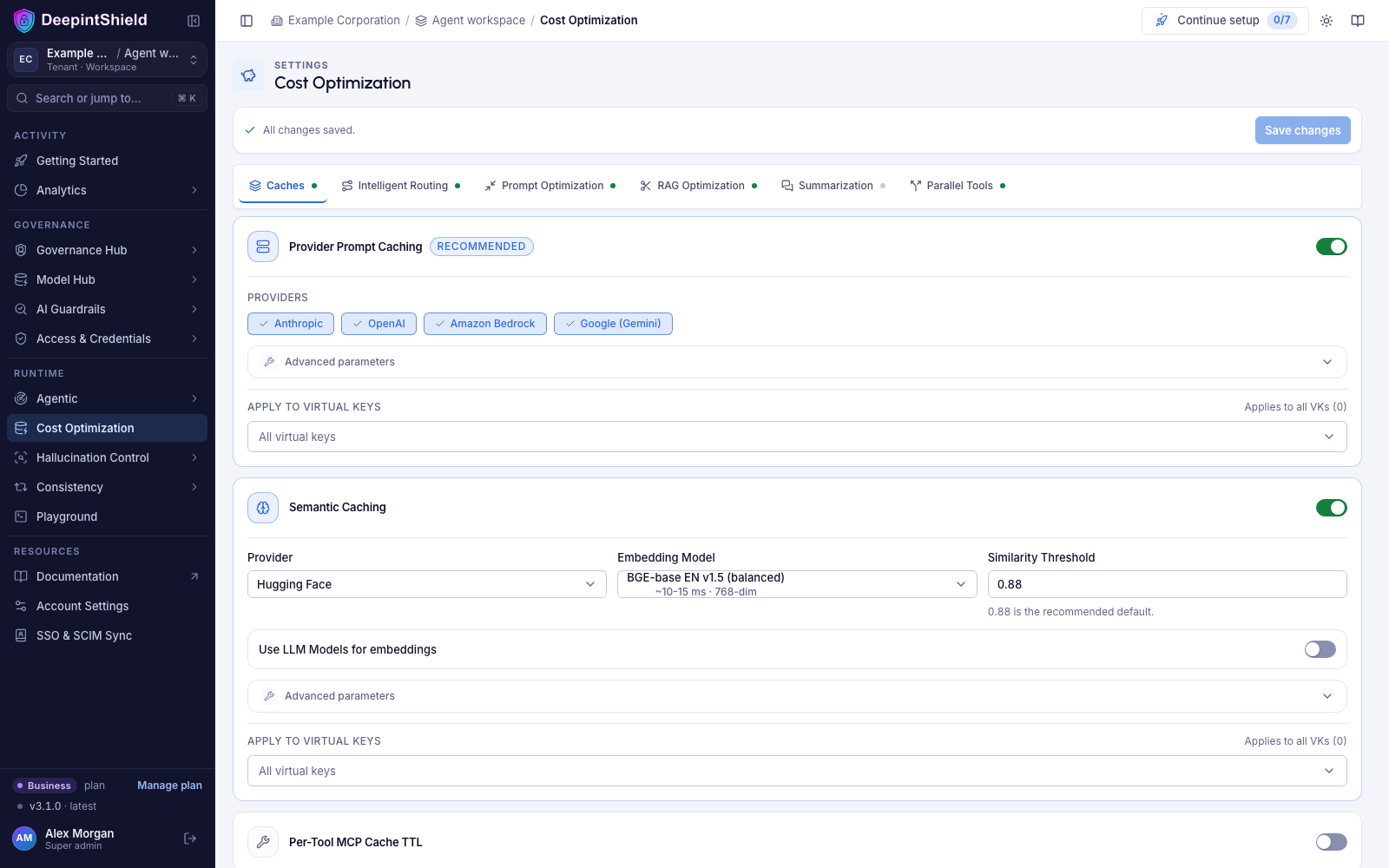The width and height of the screenshot is (1389, 868).
Task: Open the tenant workspace switcher
Action: coord(107,60)
